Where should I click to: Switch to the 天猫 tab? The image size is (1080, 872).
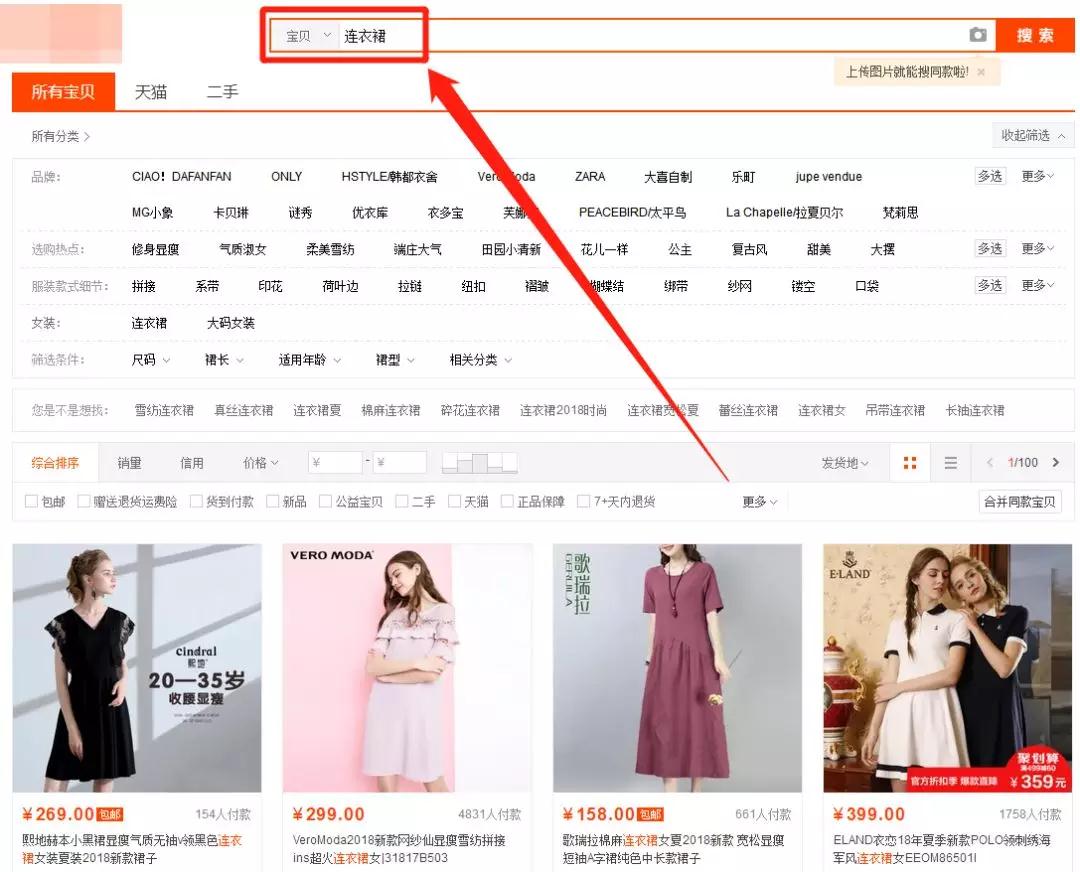point(151,92)
